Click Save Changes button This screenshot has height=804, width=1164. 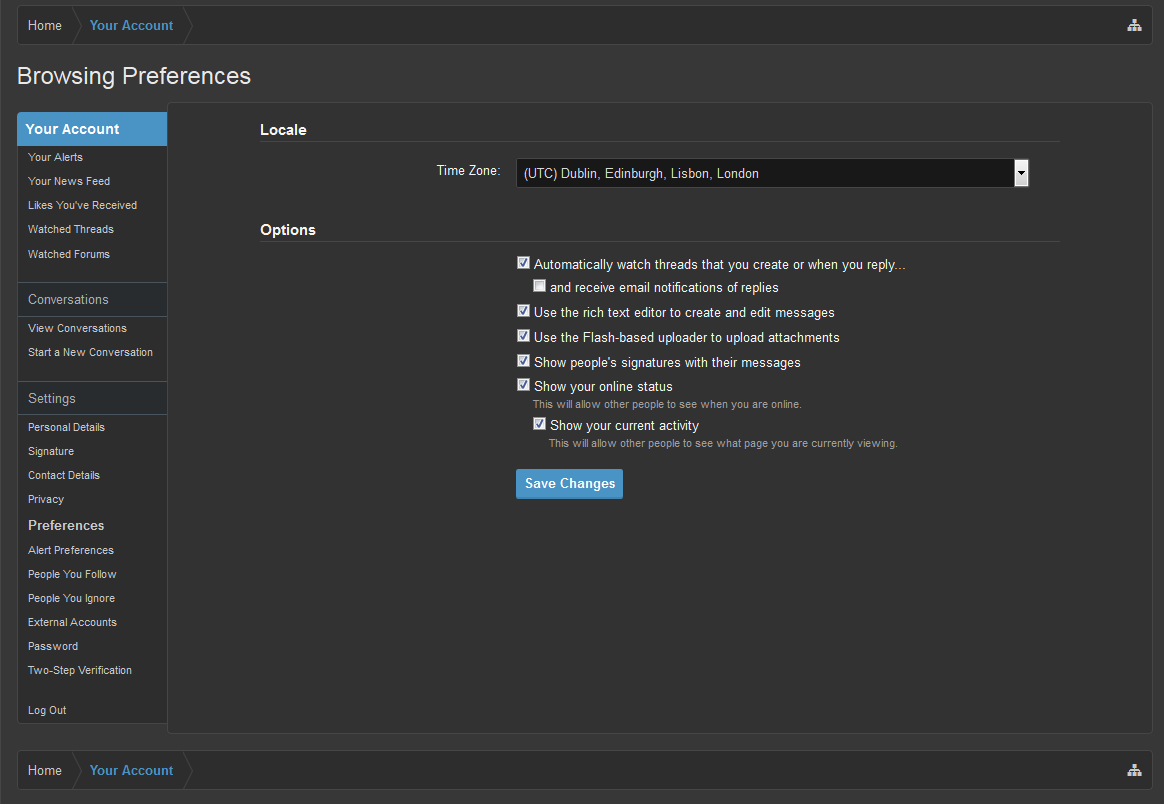tap(569, 484)
